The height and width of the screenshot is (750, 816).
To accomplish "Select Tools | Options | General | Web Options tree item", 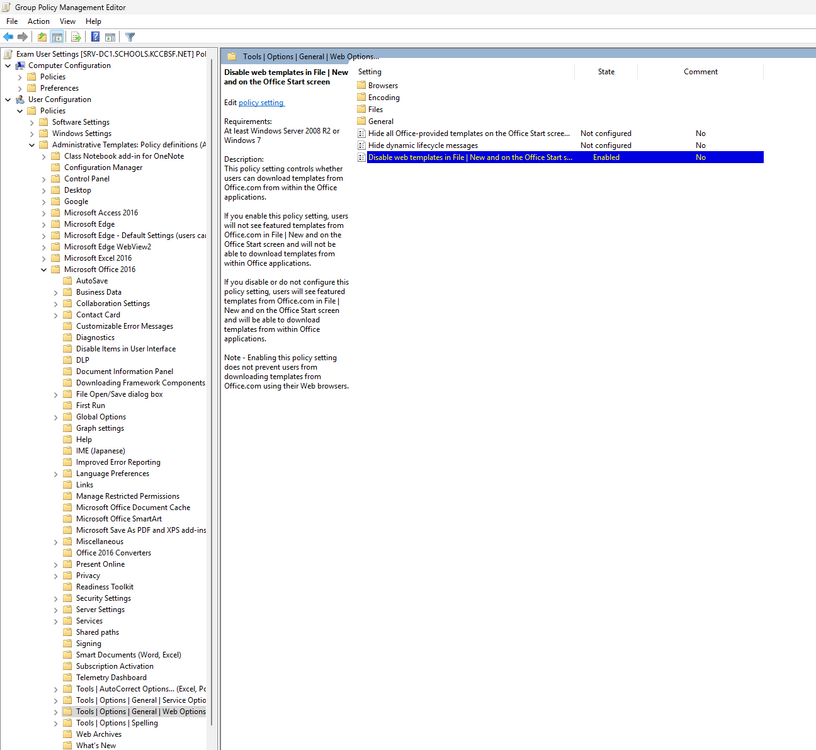I will tap(141, 711).
